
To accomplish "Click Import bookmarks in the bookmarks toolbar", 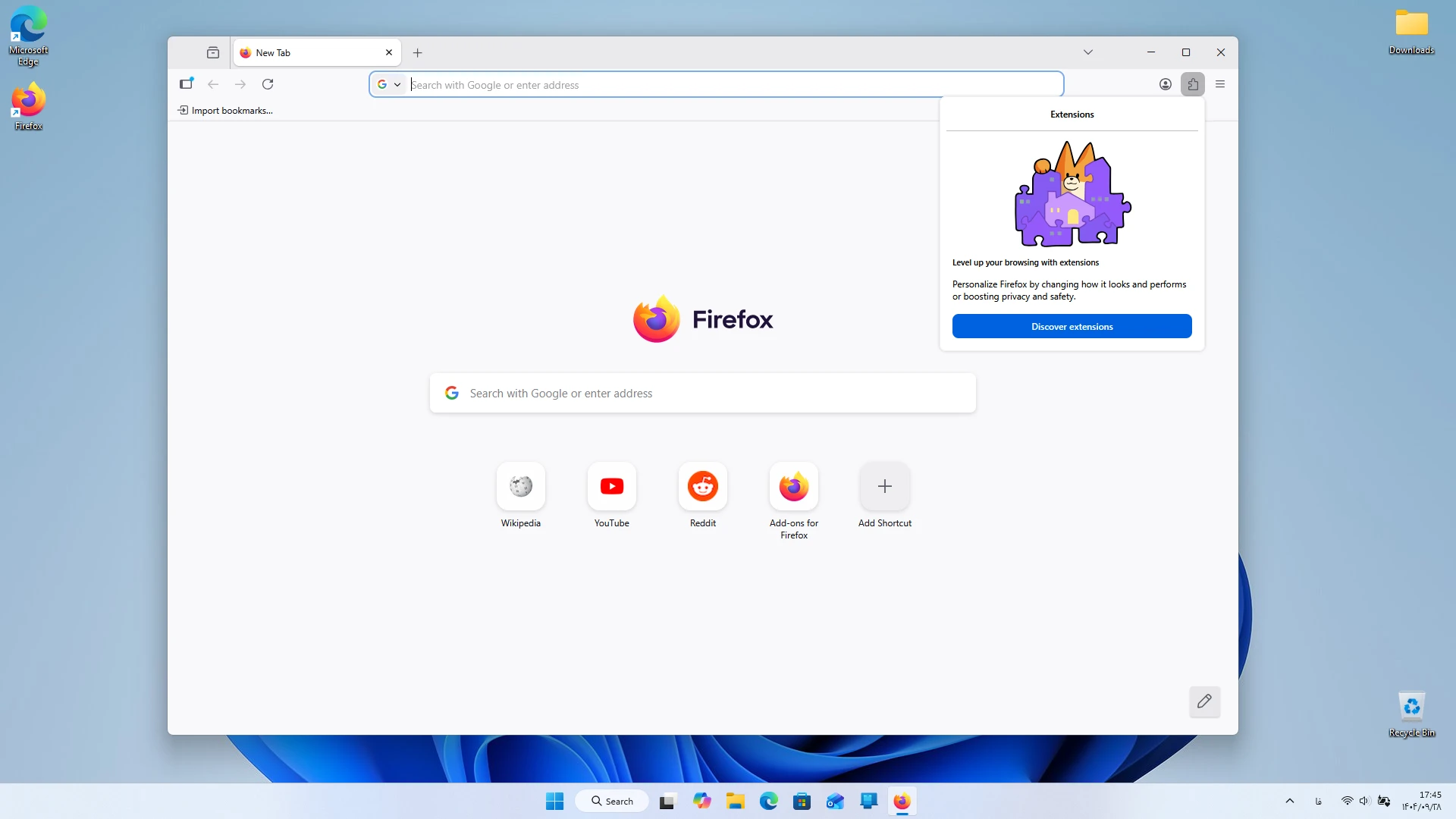I will tap(225, 111).
